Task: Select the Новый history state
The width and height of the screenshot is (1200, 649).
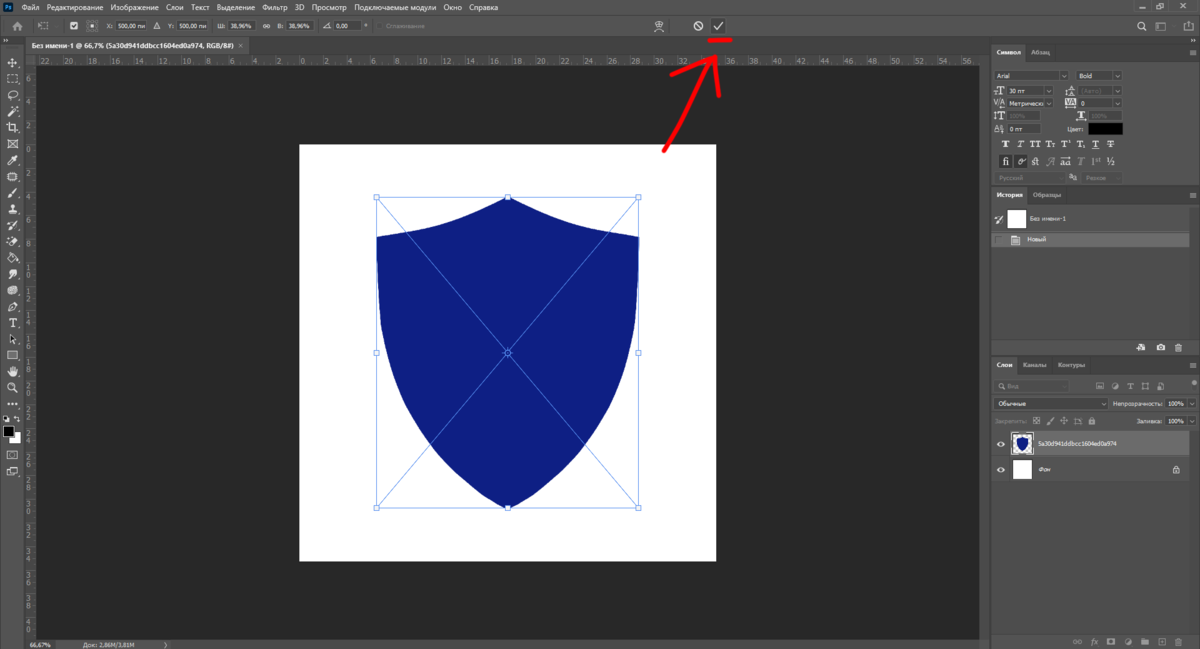Action: [1092, 240]
